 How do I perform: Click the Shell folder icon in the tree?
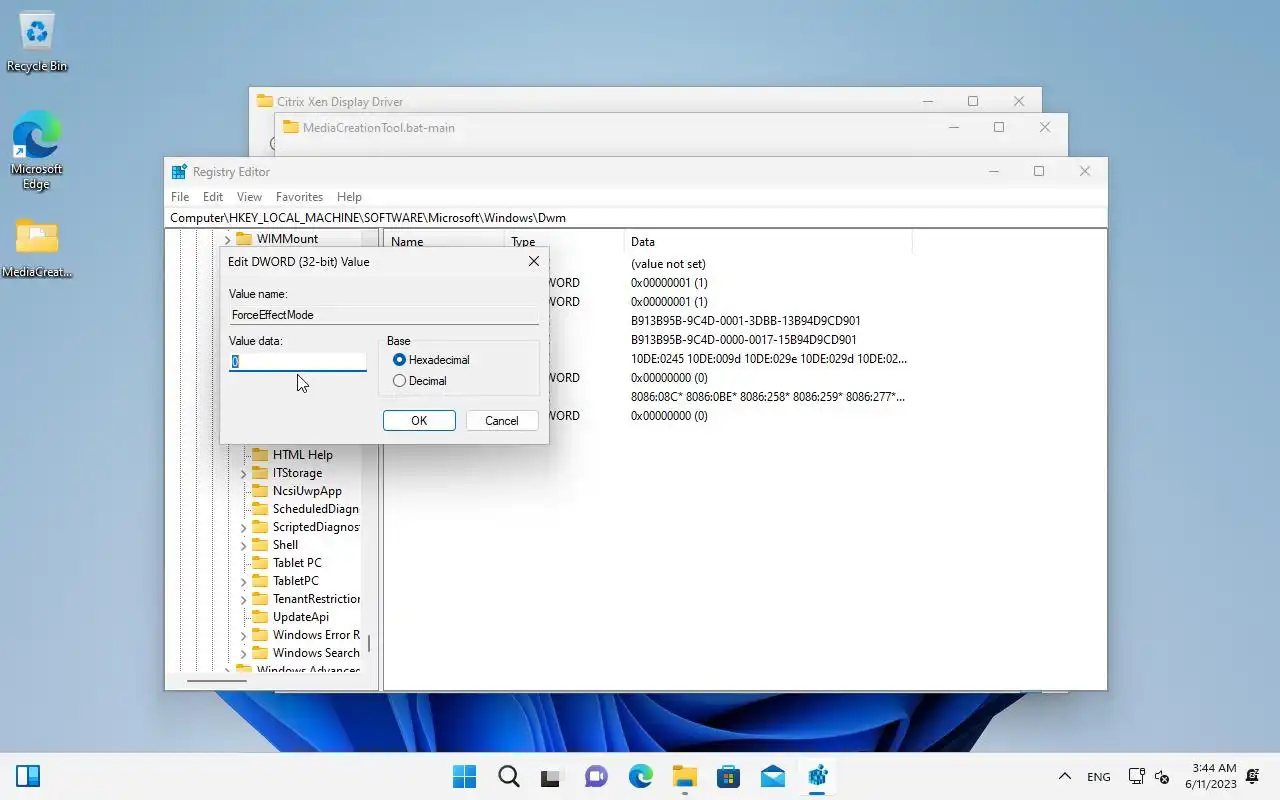pos(260,545)
